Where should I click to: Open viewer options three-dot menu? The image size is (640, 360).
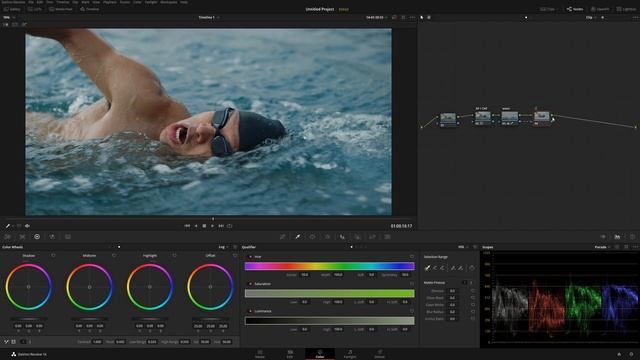click(x=412, y=18)
